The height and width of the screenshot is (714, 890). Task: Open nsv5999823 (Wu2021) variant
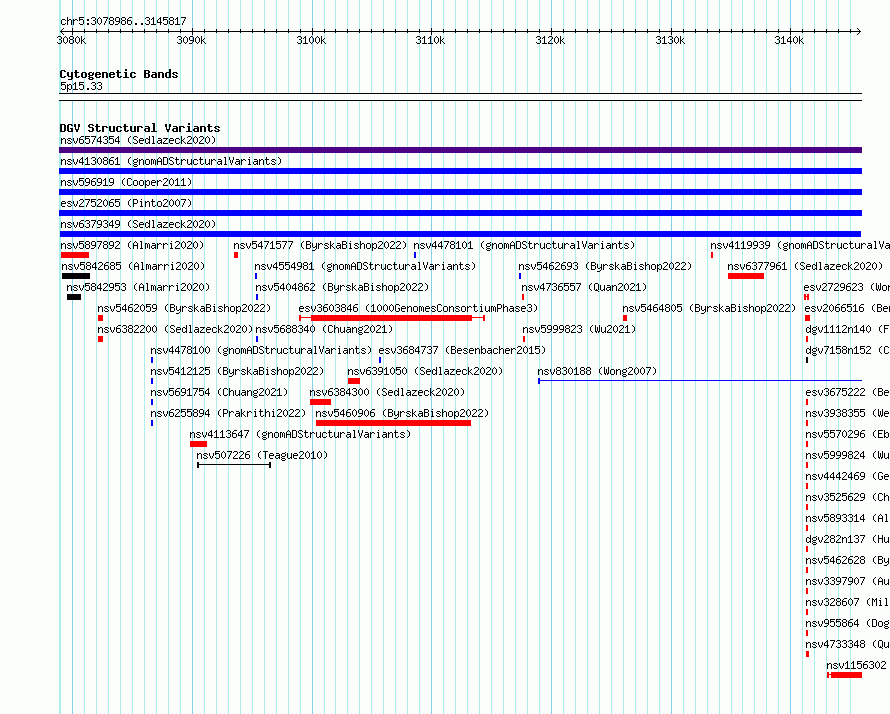coord(579,329)
